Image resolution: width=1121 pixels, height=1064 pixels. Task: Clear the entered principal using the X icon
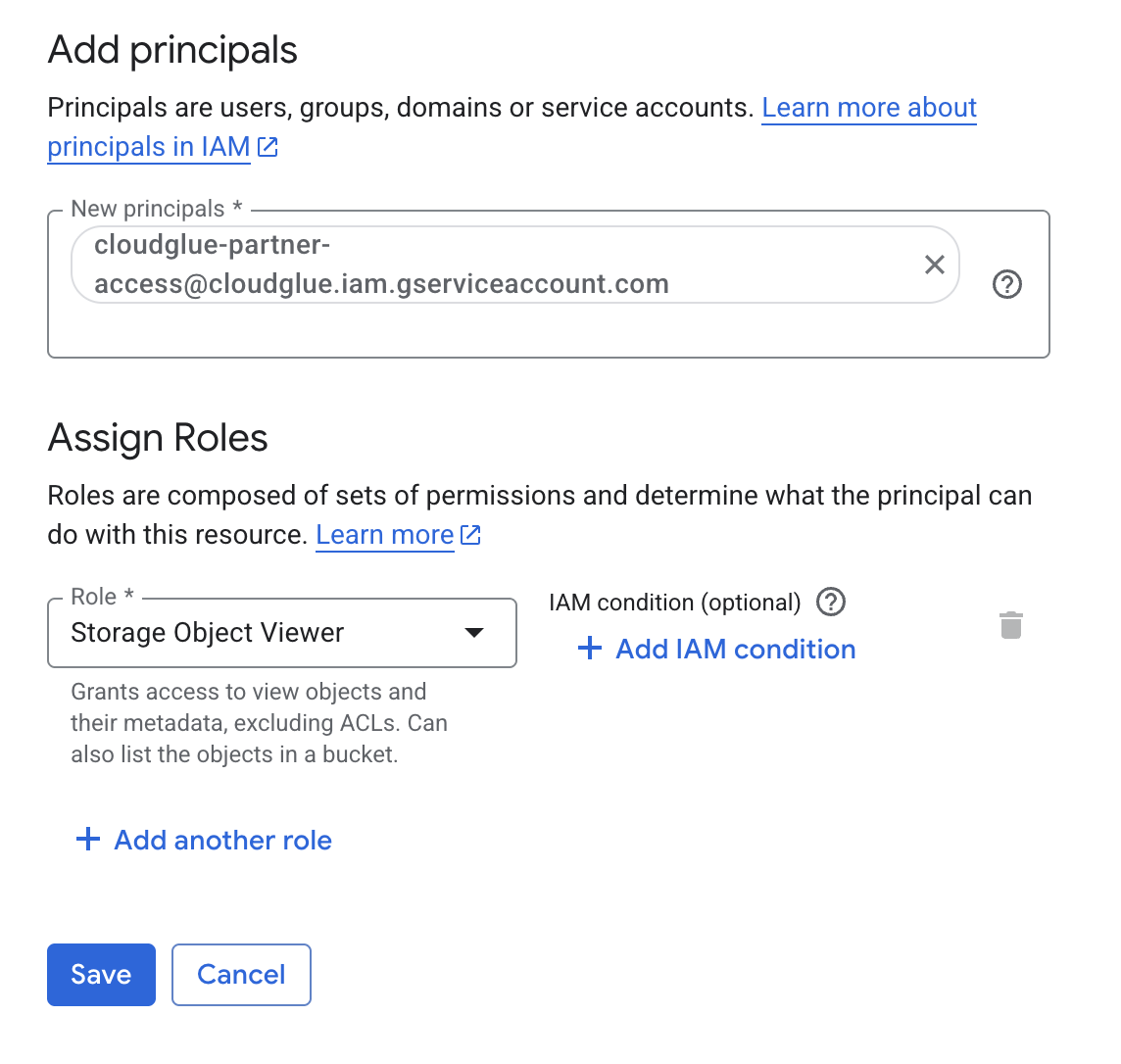coord(934,265)
